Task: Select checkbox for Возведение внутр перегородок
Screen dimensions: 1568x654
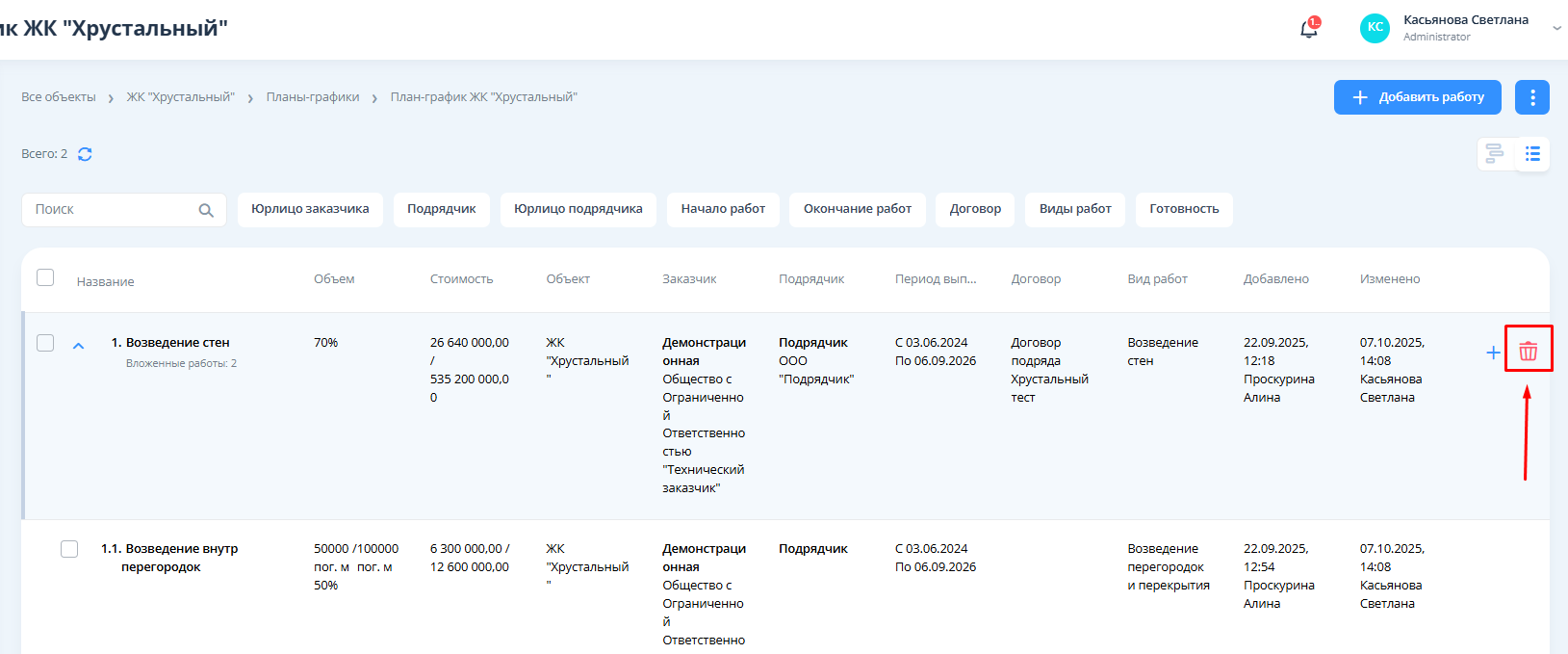Action: pos(69,549)
